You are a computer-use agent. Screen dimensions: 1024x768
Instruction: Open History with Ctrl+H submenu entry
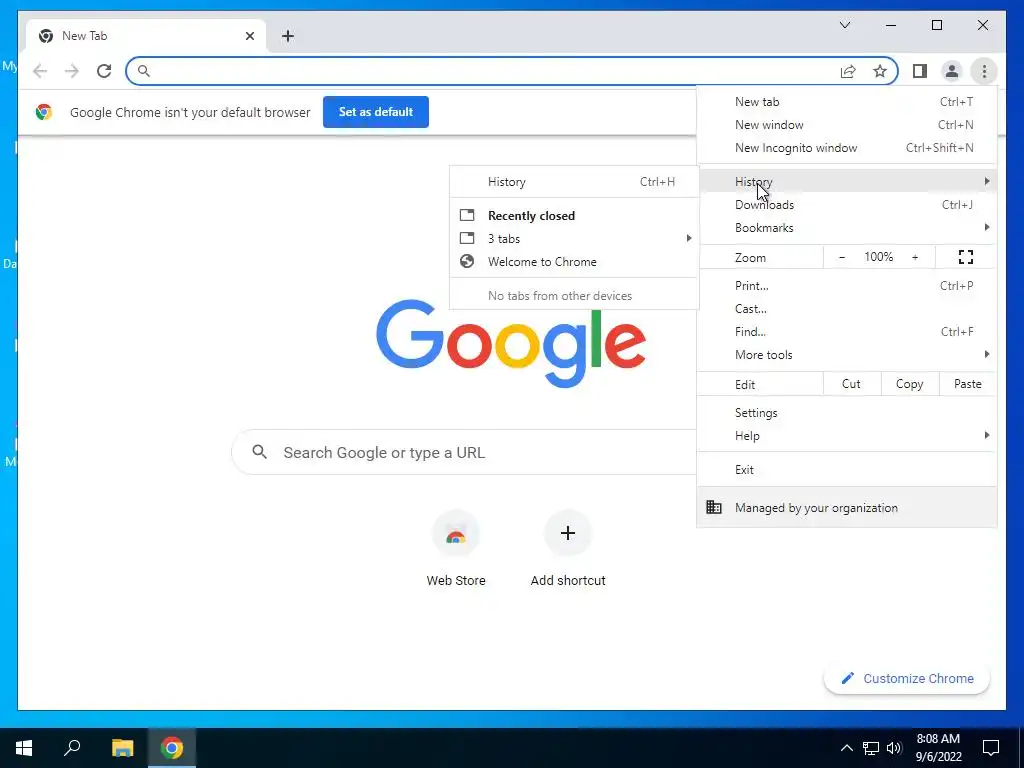pos(574,182)
